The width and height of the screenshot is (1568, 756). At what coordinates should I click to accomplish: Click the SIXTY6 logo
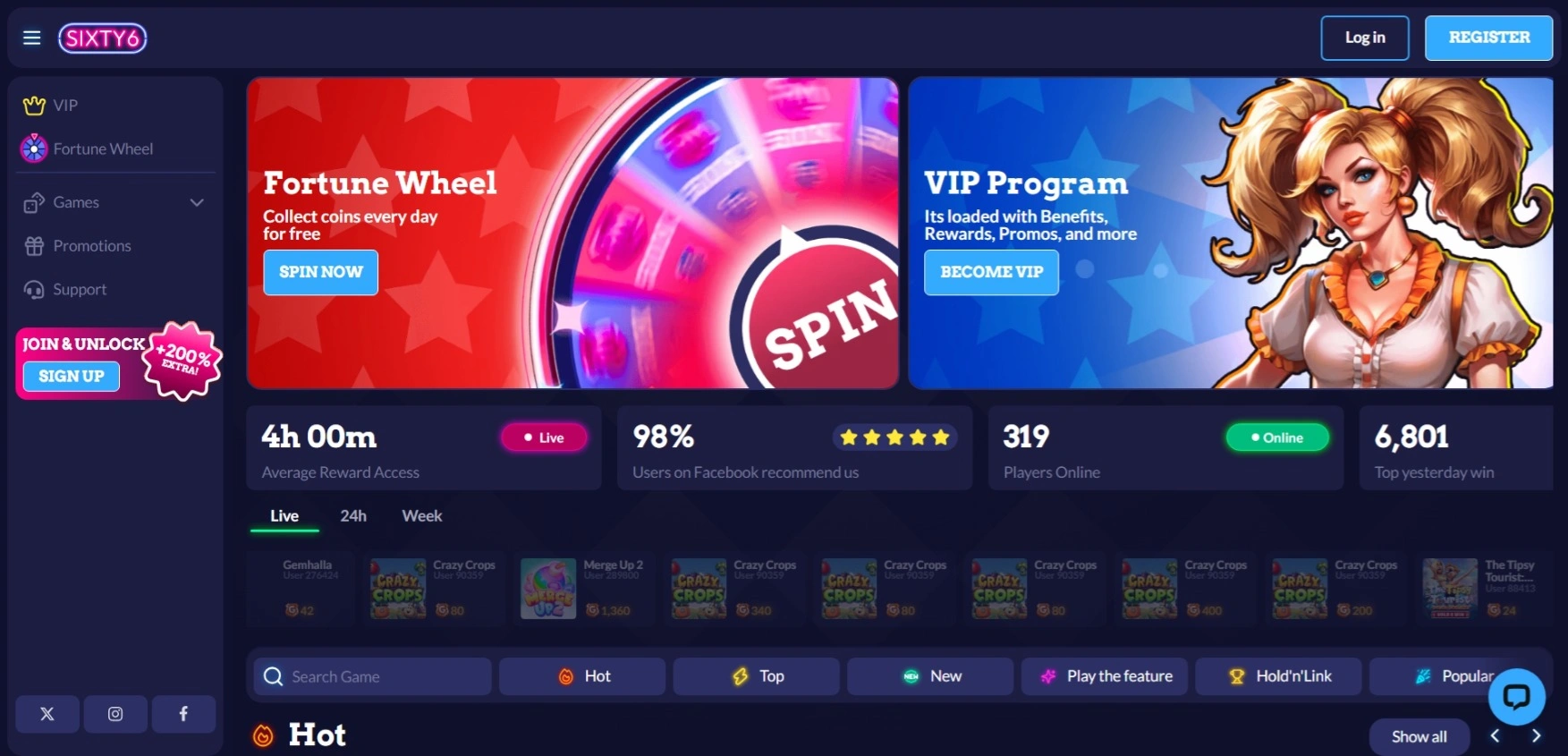(x=103, y=38)
